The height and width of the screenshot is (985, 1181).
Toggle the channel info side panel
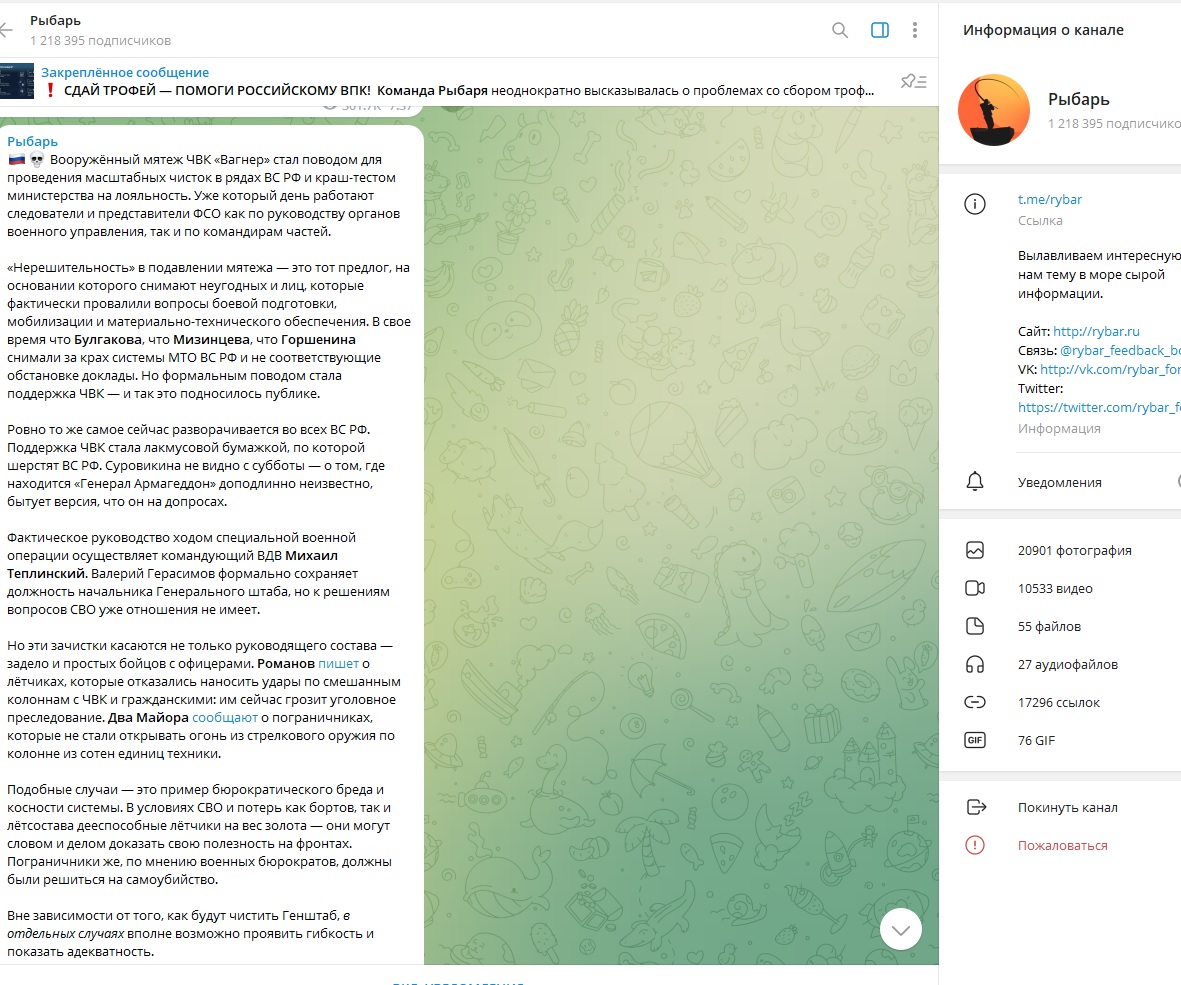[x=880, y=30]
